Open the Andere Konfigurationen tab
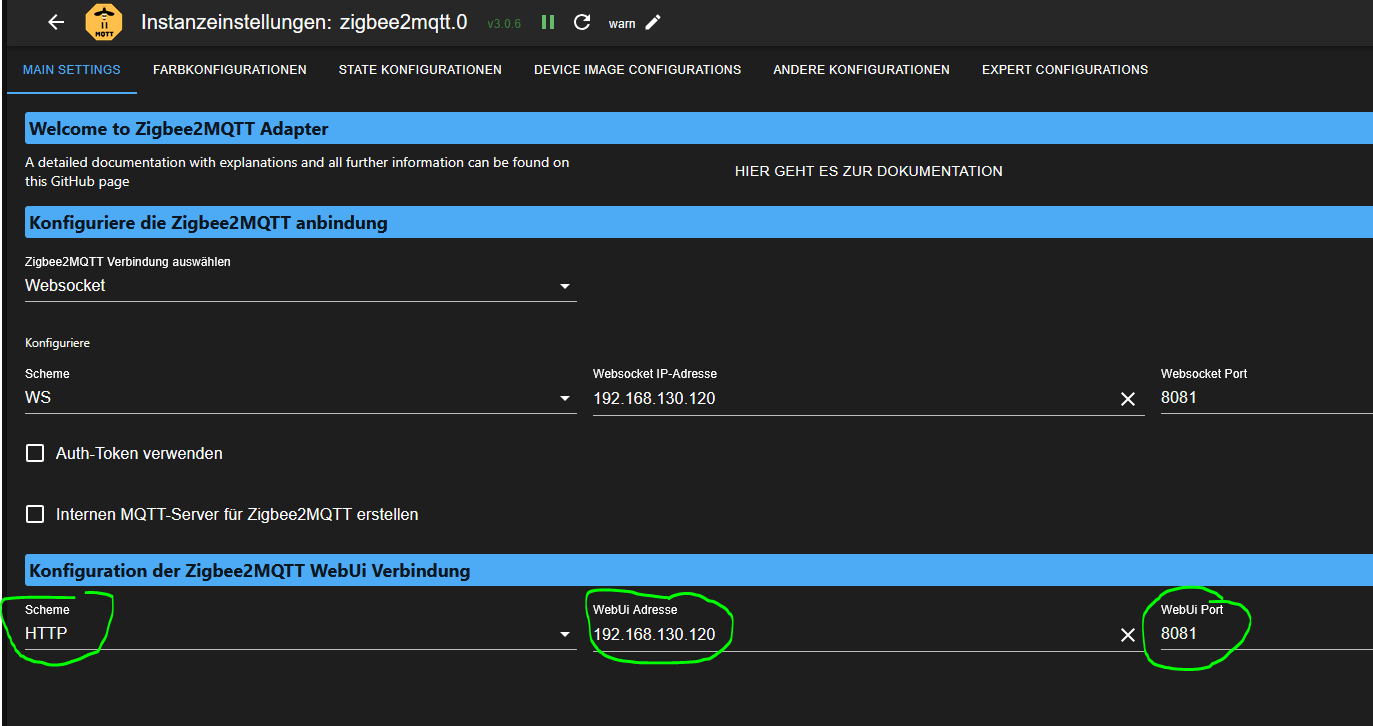 (861, 70)
